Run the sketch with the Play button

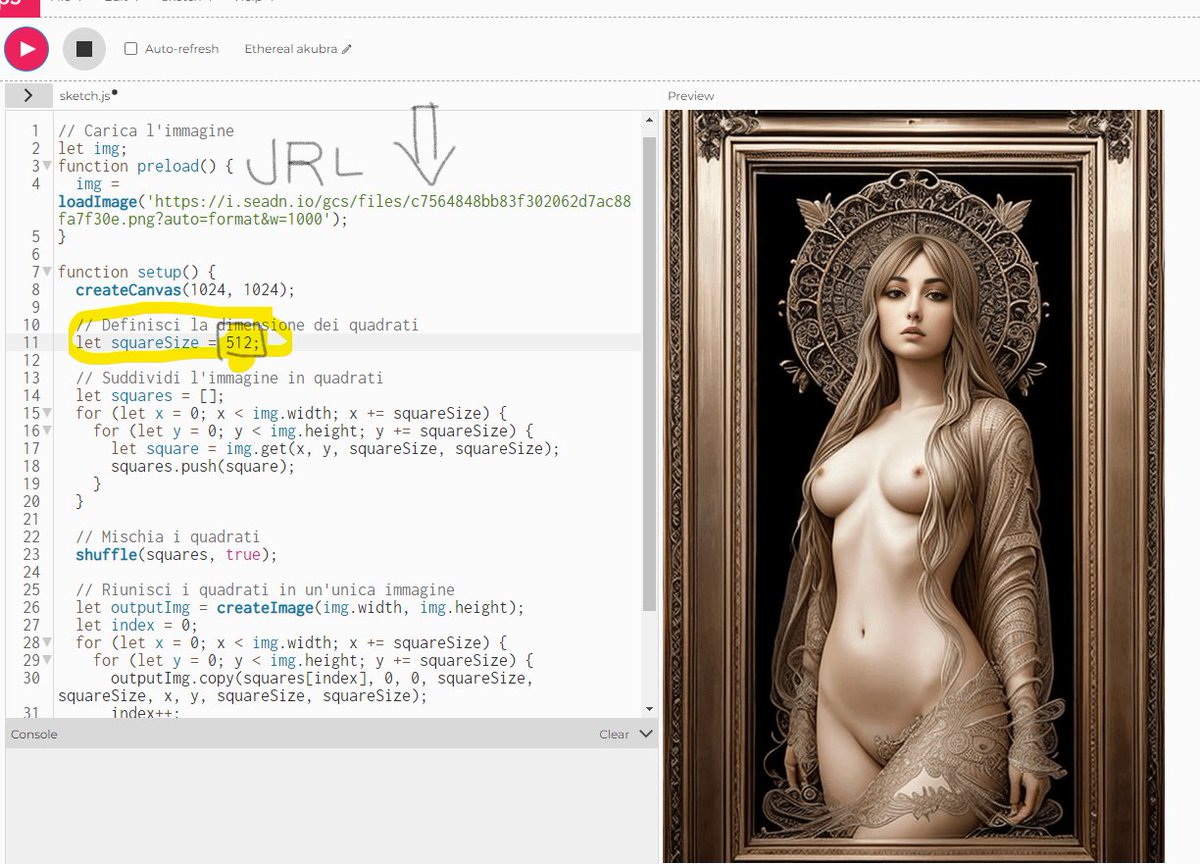[x=26, y=48]
